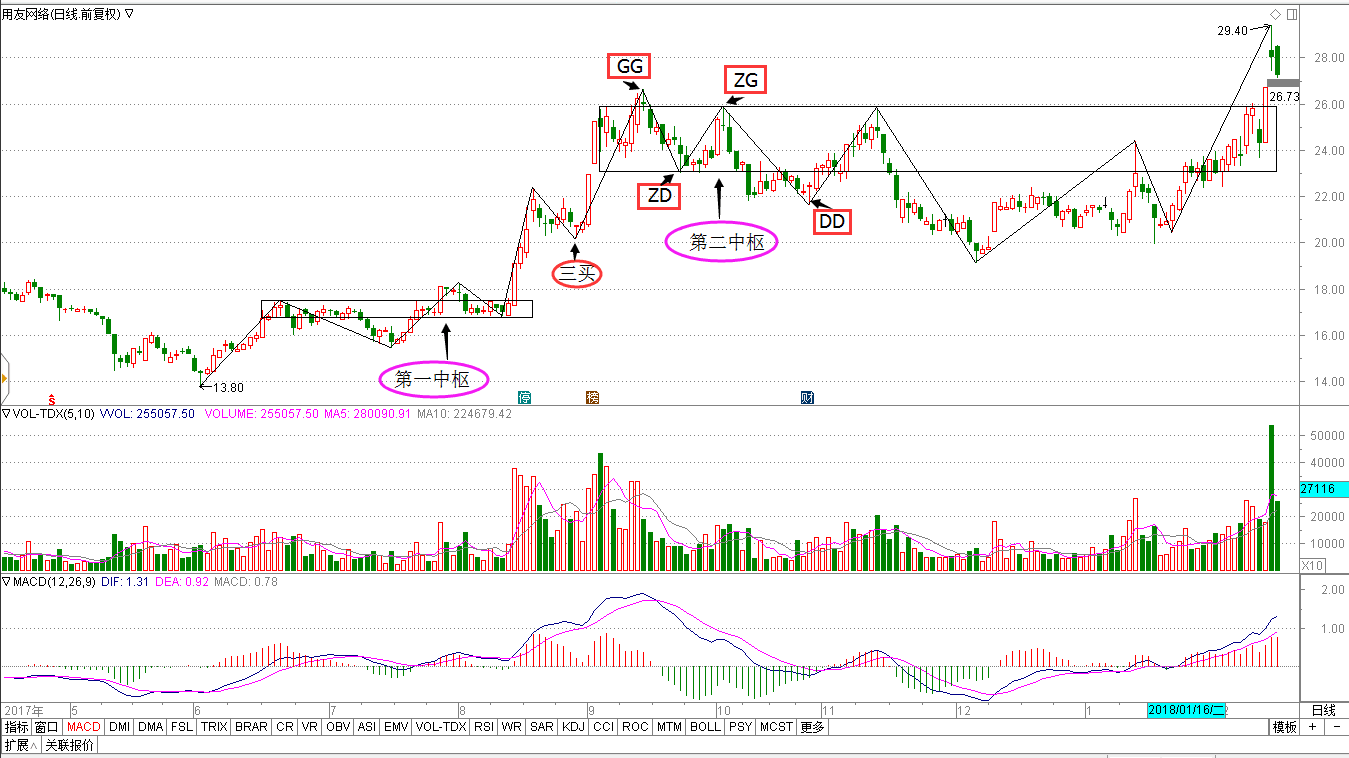Toggle the split-panel icon at the chart's top right

coord(1292,14)
